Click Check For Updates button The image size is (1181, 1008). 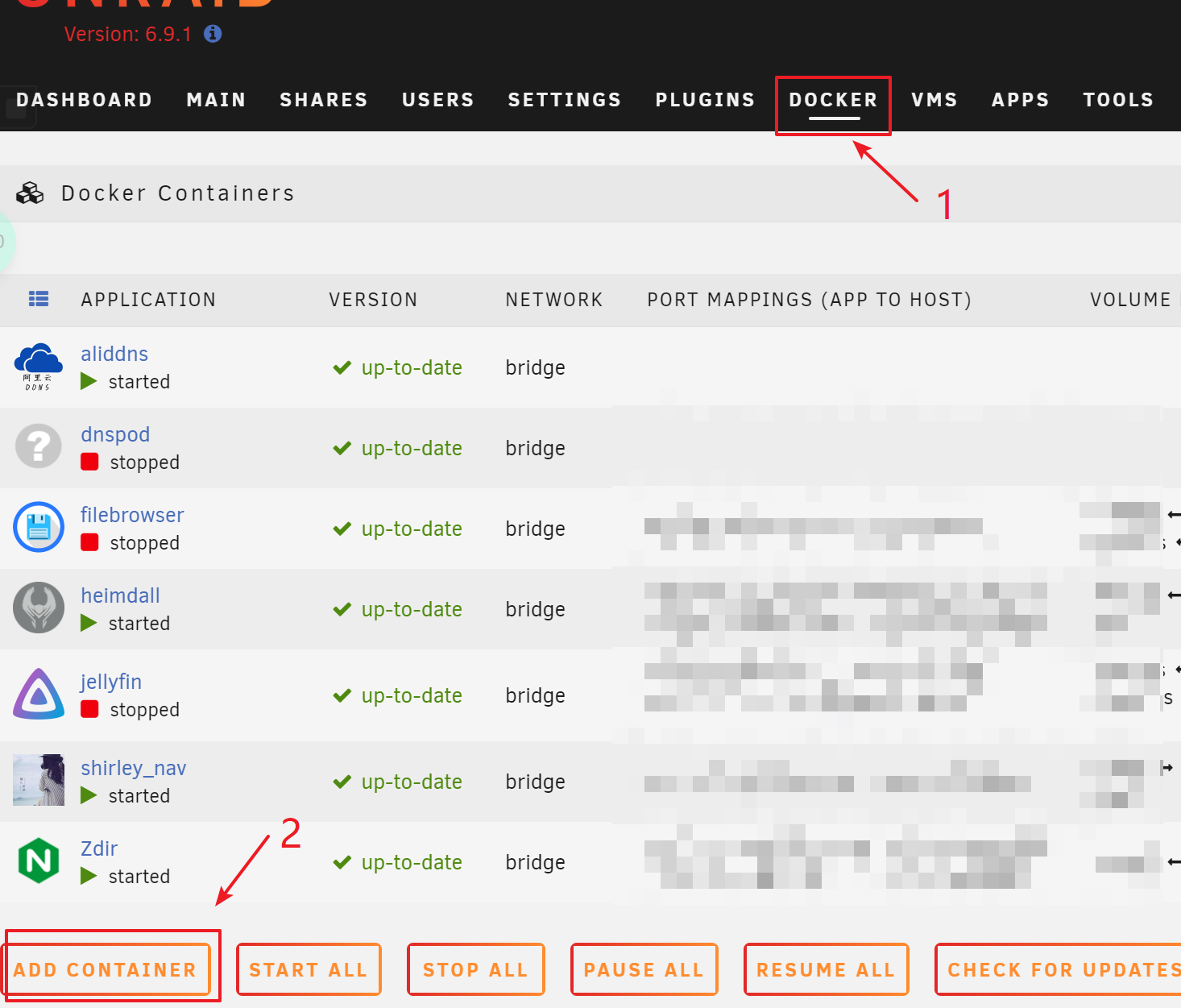pos(1059,969)
